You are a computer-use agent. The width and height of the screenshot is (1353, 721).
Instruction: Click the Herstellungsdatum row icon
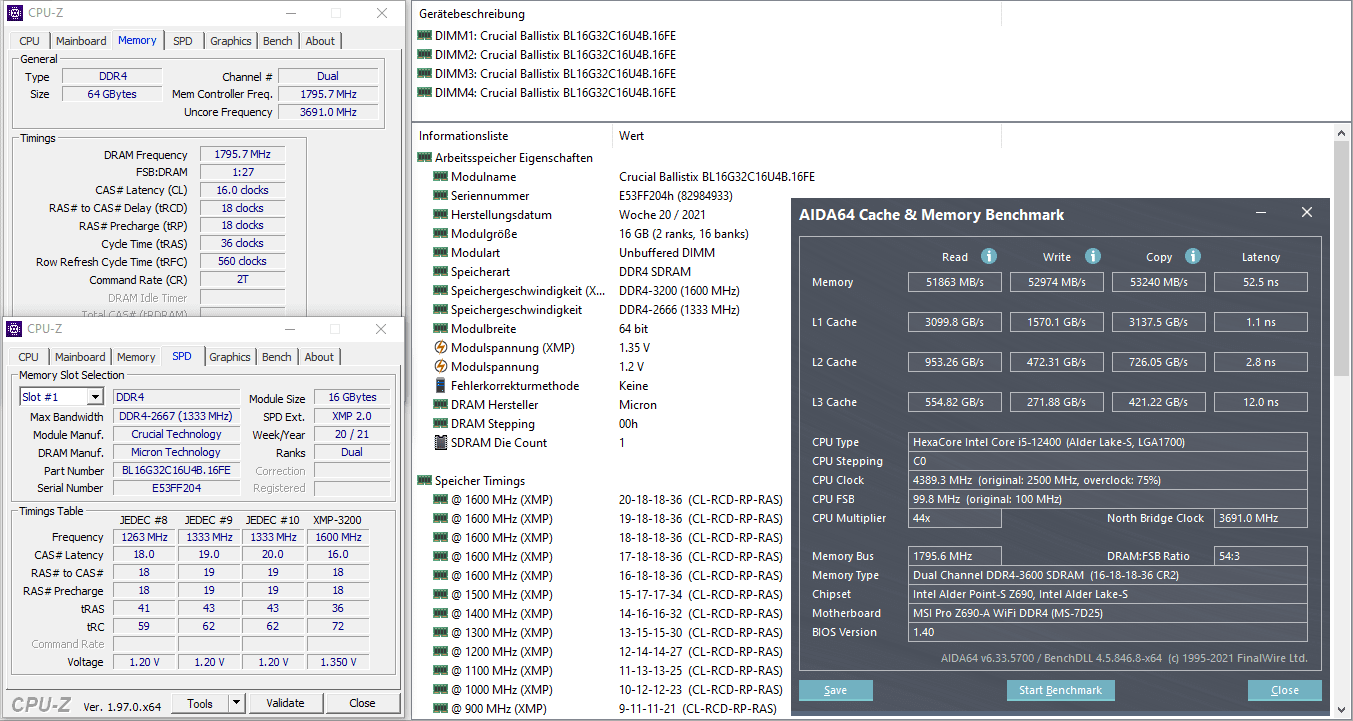pos(441,215)
